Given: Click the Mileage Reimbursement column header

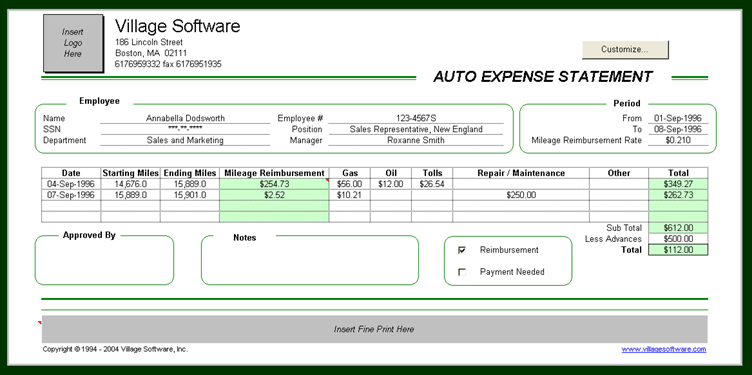Looking at the screenshot, I should pyautogui.click(x=274, y=173).
